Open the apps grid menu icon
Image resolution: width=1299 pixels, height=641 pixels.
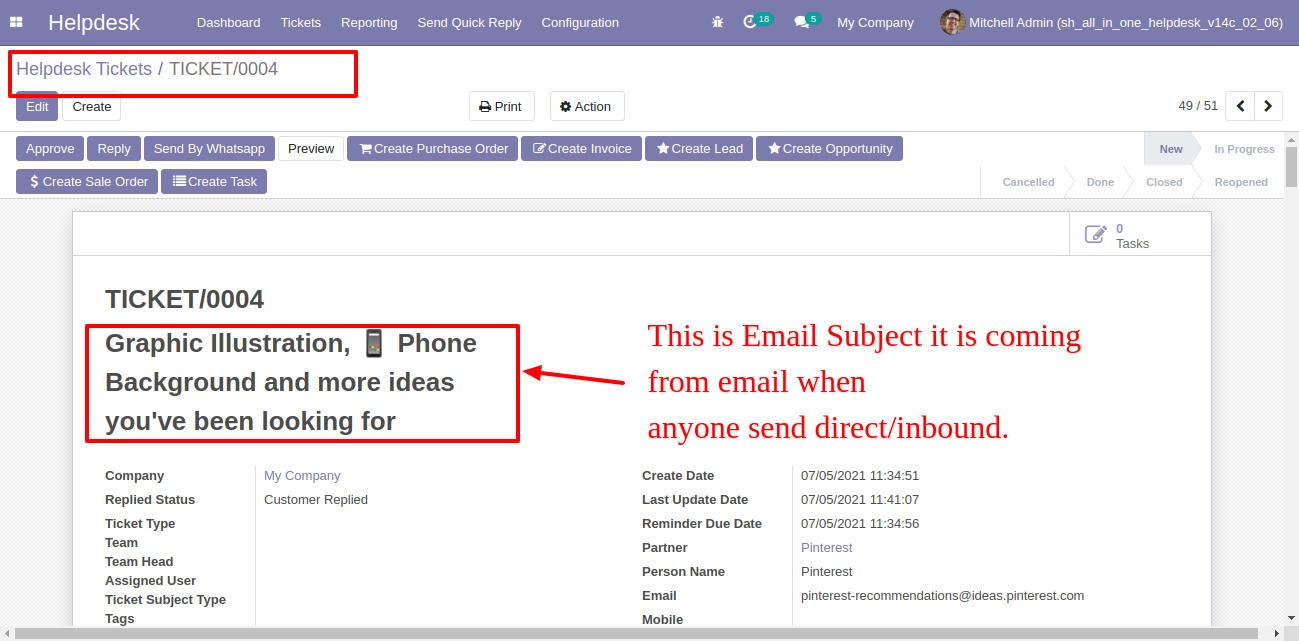(x=16, y=22)
